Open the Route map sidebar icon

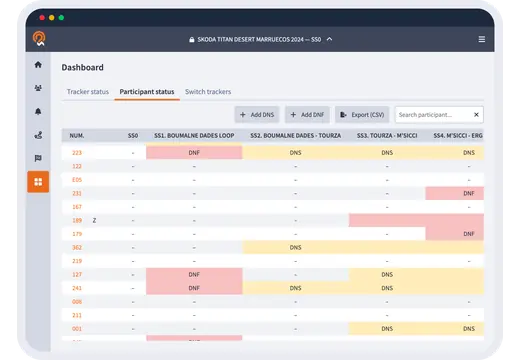(38, 135)
